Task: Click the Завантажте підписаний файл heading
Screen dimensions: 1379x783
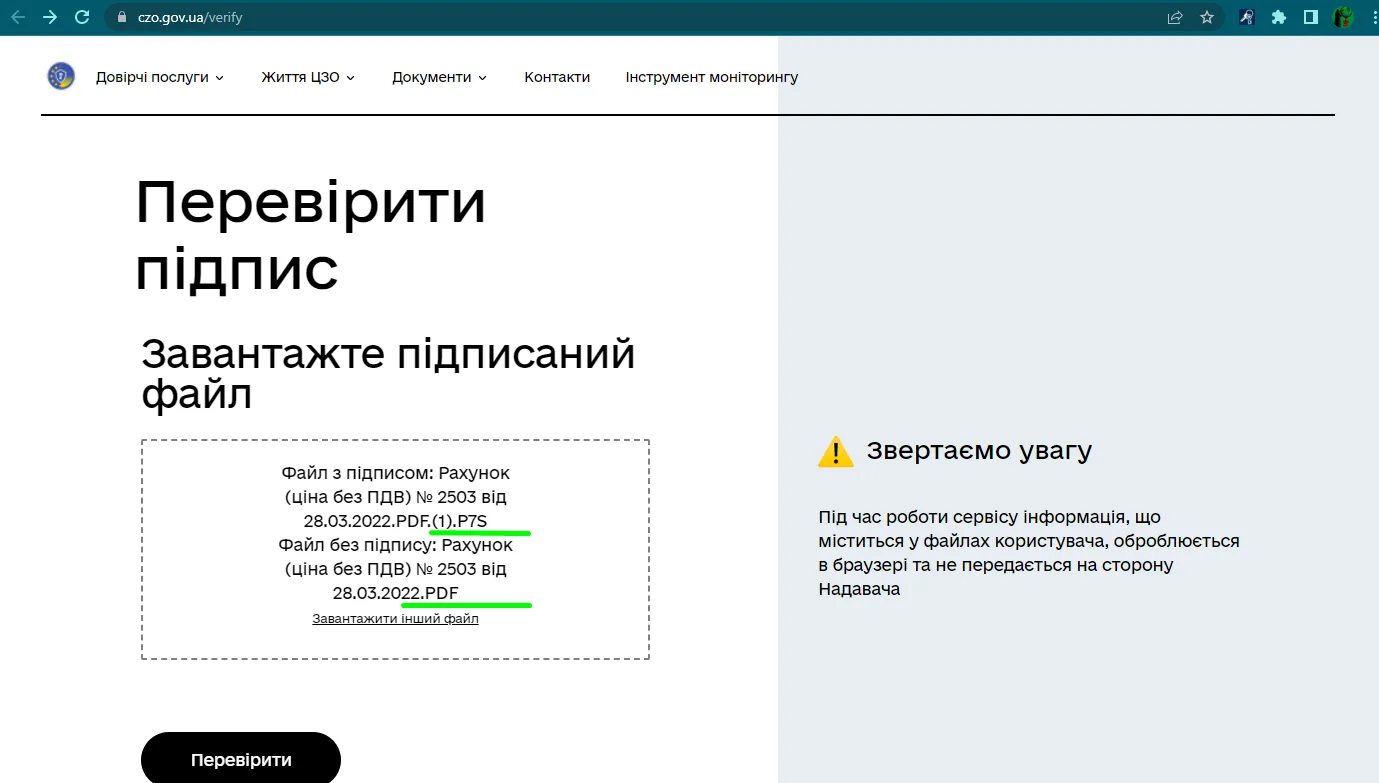Action: 389,374
